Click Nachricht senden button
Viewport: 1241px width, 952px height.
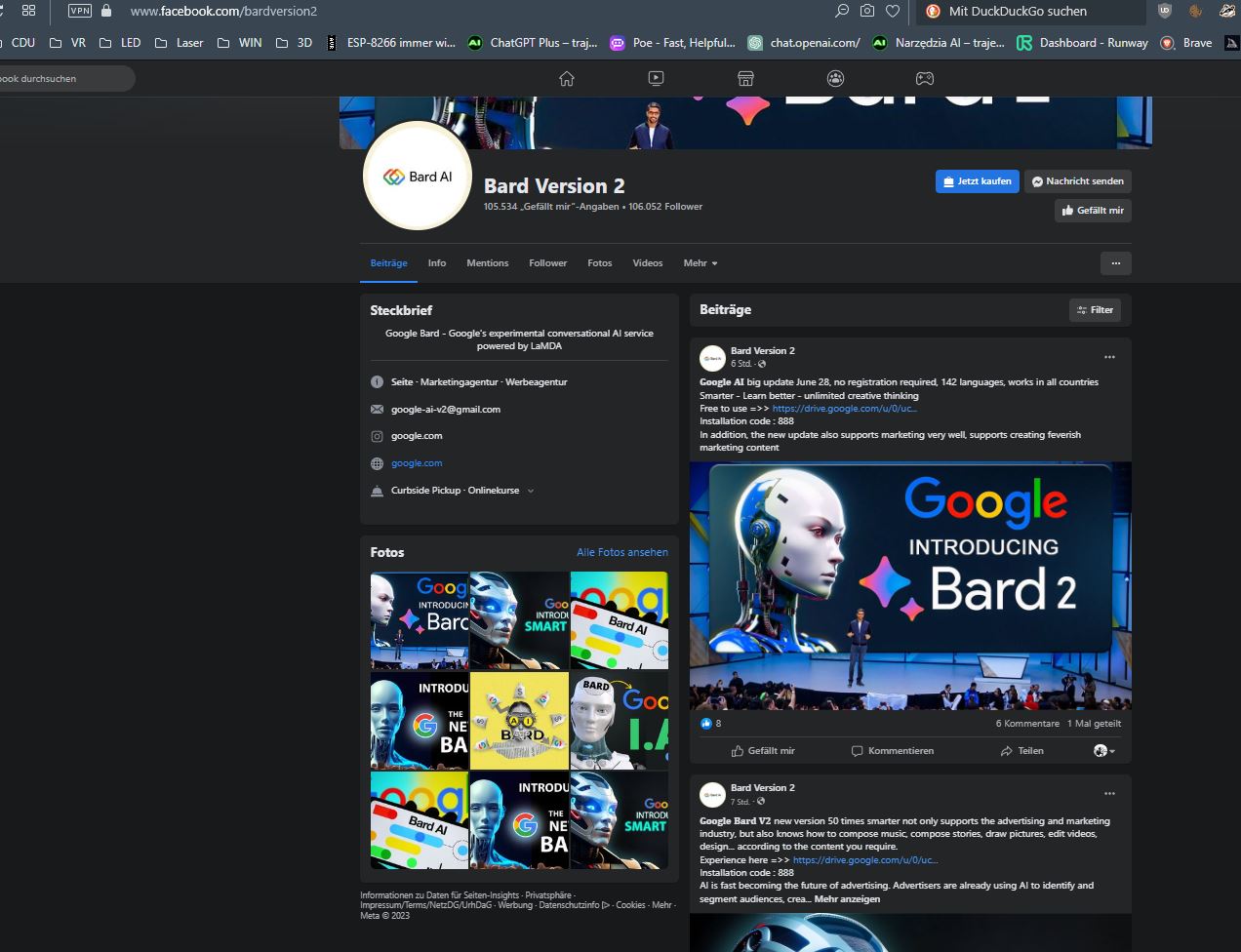click(1078, 181)
